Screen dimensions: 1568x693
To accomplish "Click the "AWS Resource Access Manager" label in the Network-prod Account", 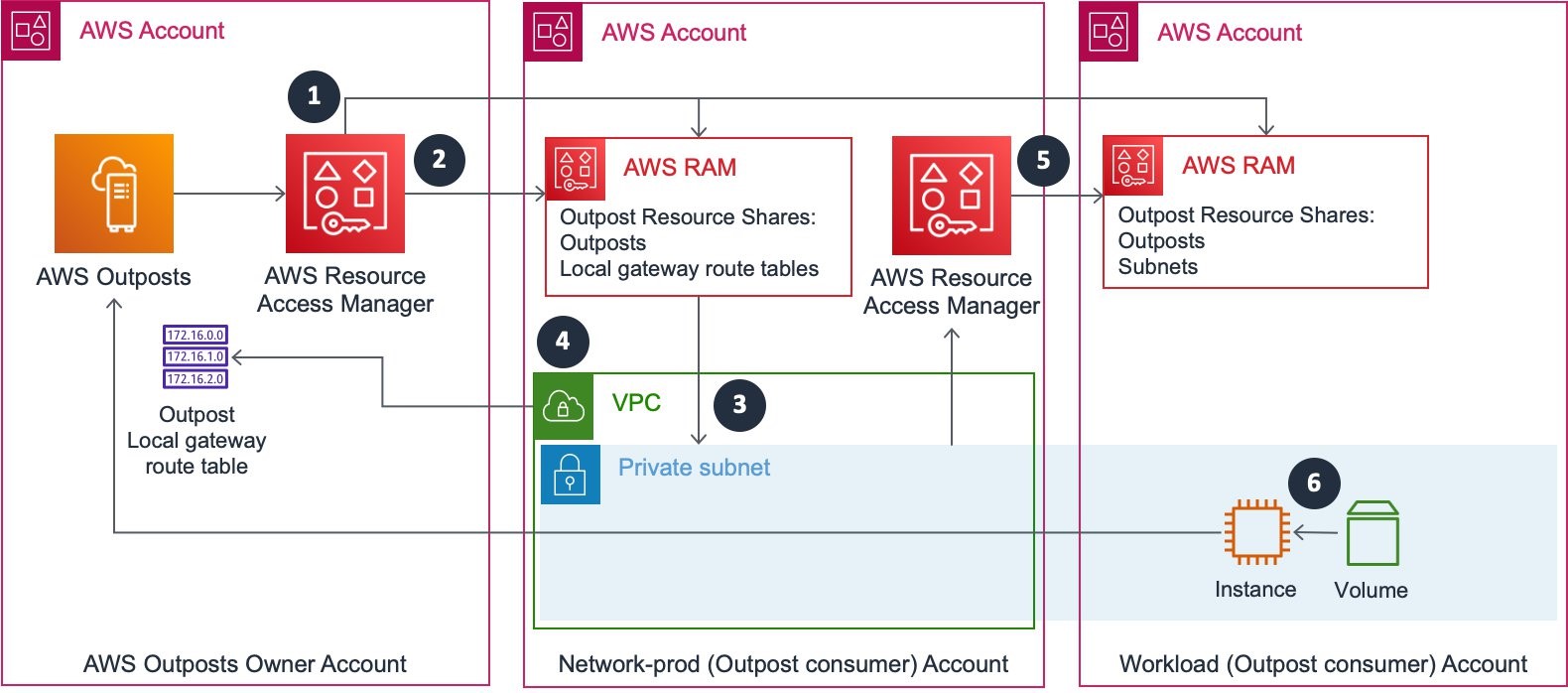I will [x=952, y=292].
